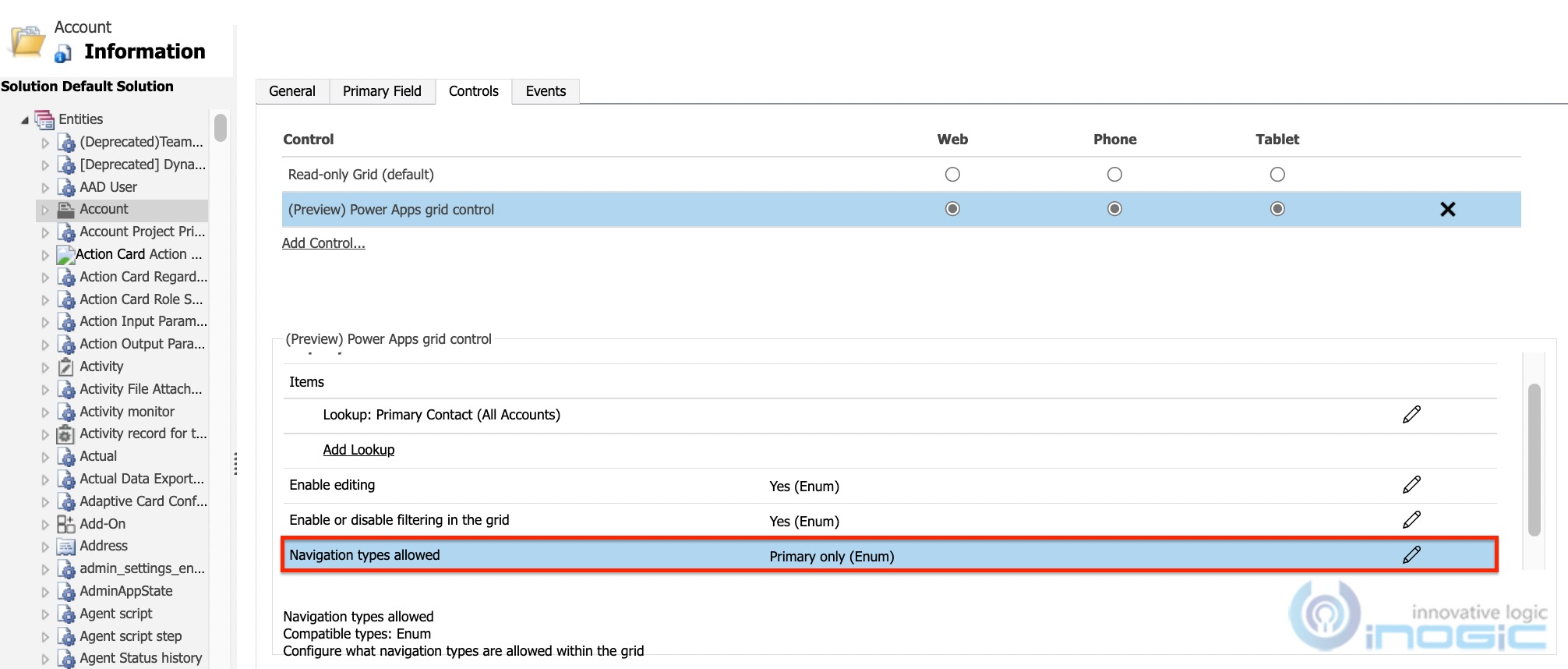Select the Action Card Regard... entity

[x=143, y=277]
